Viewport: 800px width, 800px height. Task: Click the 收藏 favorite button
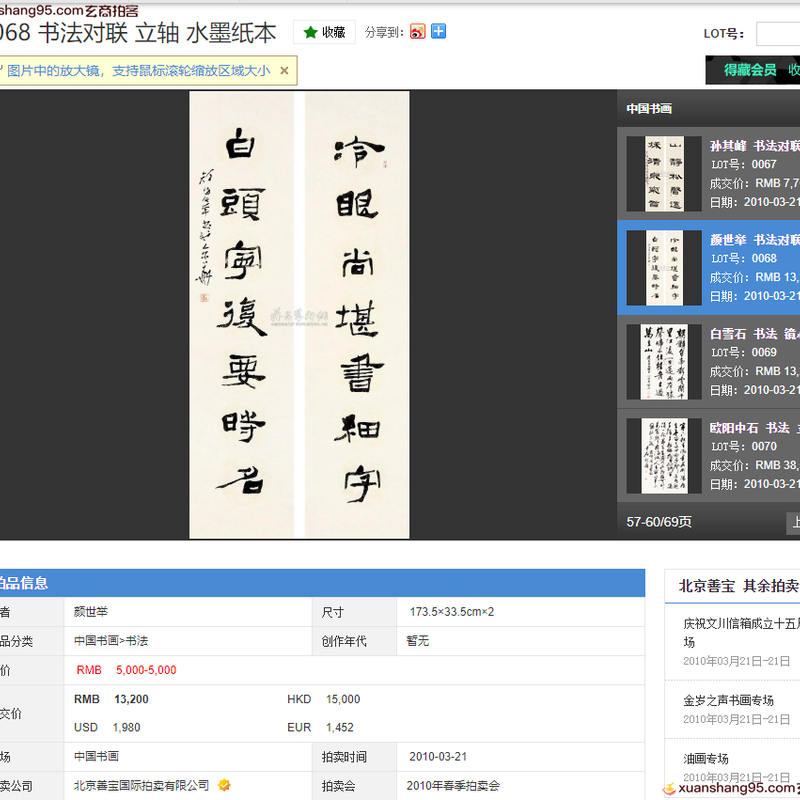324,33
